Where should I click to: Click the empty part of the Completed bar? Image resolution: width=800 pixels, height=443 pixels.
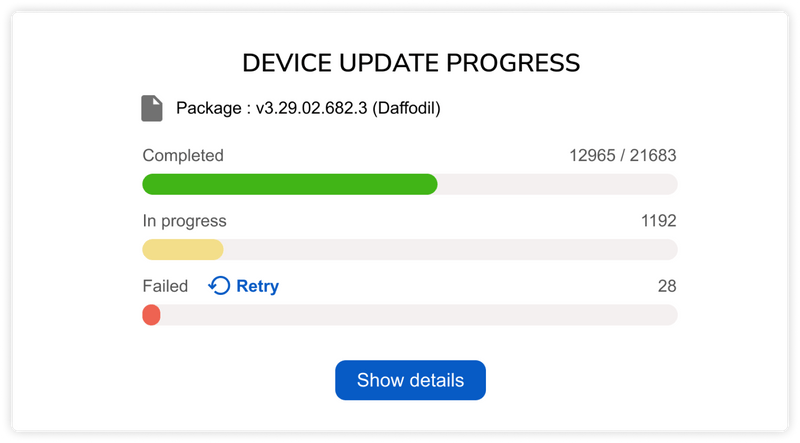pos(557,184)
